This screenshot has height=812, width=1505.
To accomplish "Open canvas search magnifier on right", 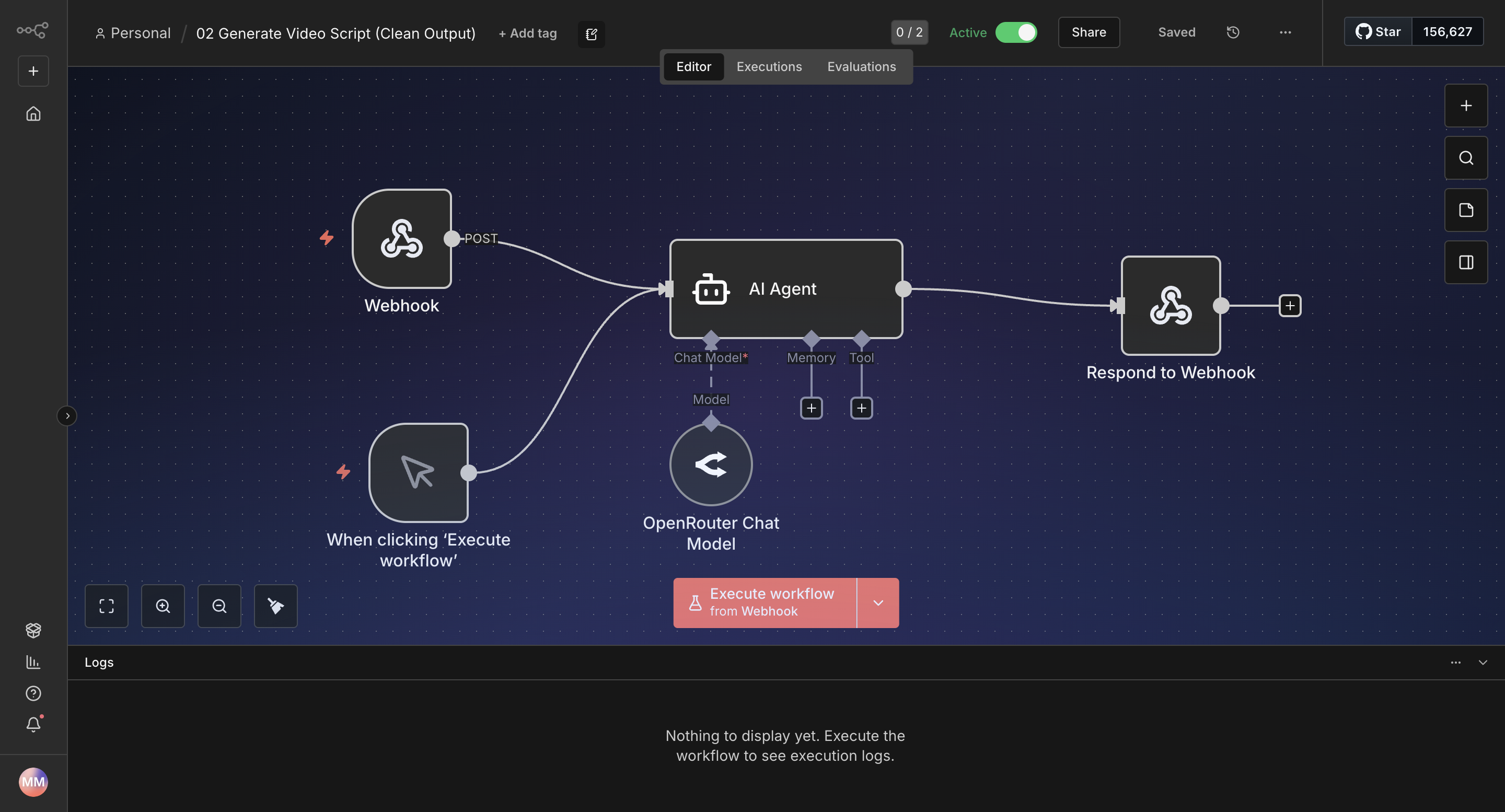I will [x=1466, y=158].
